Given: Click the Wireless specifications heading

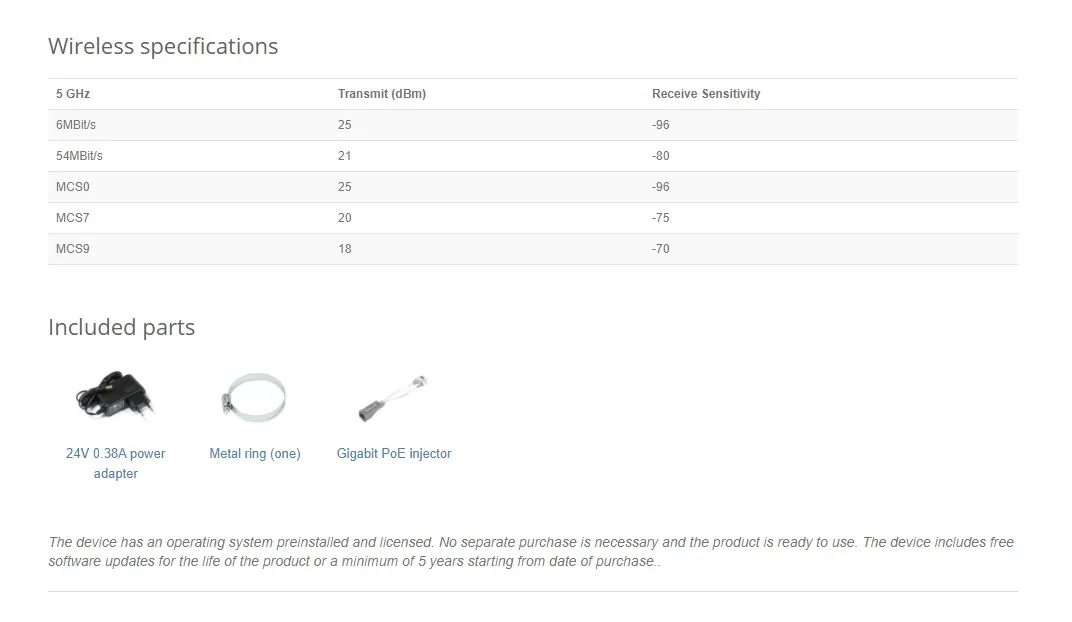Looking at the screenshot, I should pyautogui.click(x=163, y=47).
